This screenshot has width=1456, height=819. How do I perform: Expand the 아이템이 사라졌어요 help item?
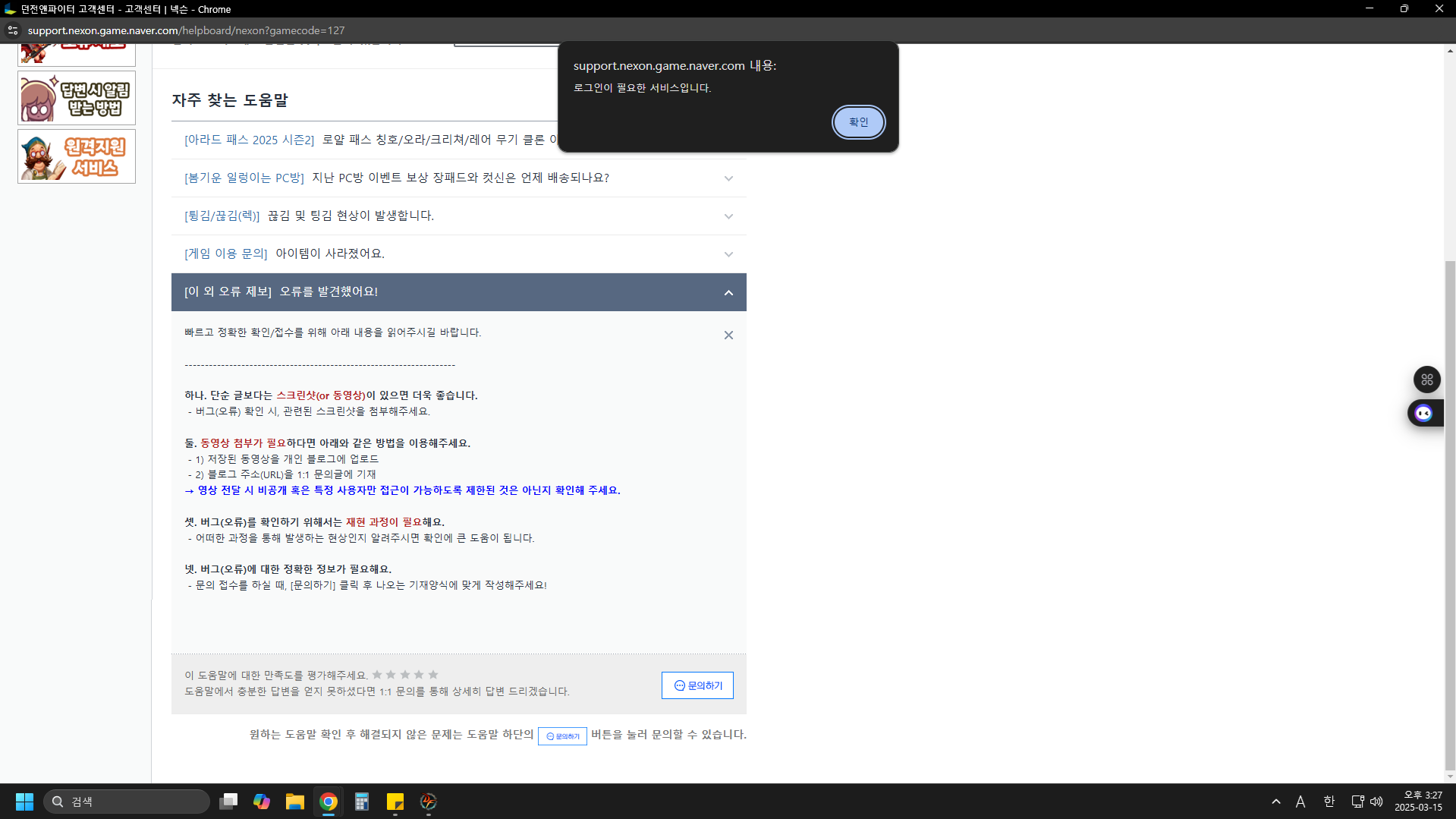728,254
